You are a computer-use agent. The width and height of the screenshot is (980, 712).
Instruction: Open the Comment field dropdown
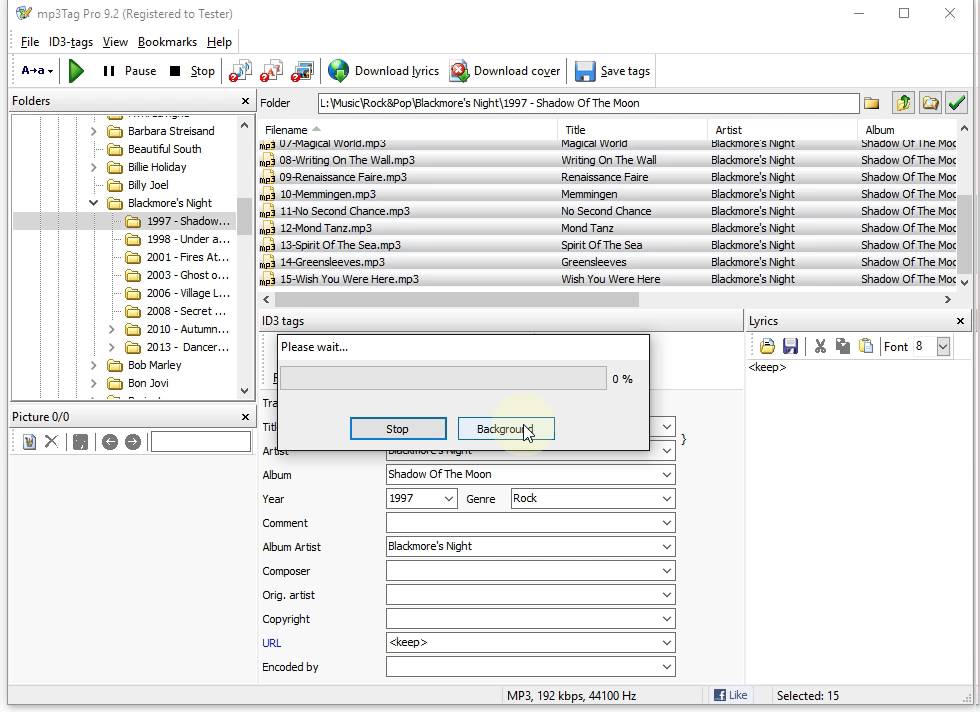click(x=667, y=523)
